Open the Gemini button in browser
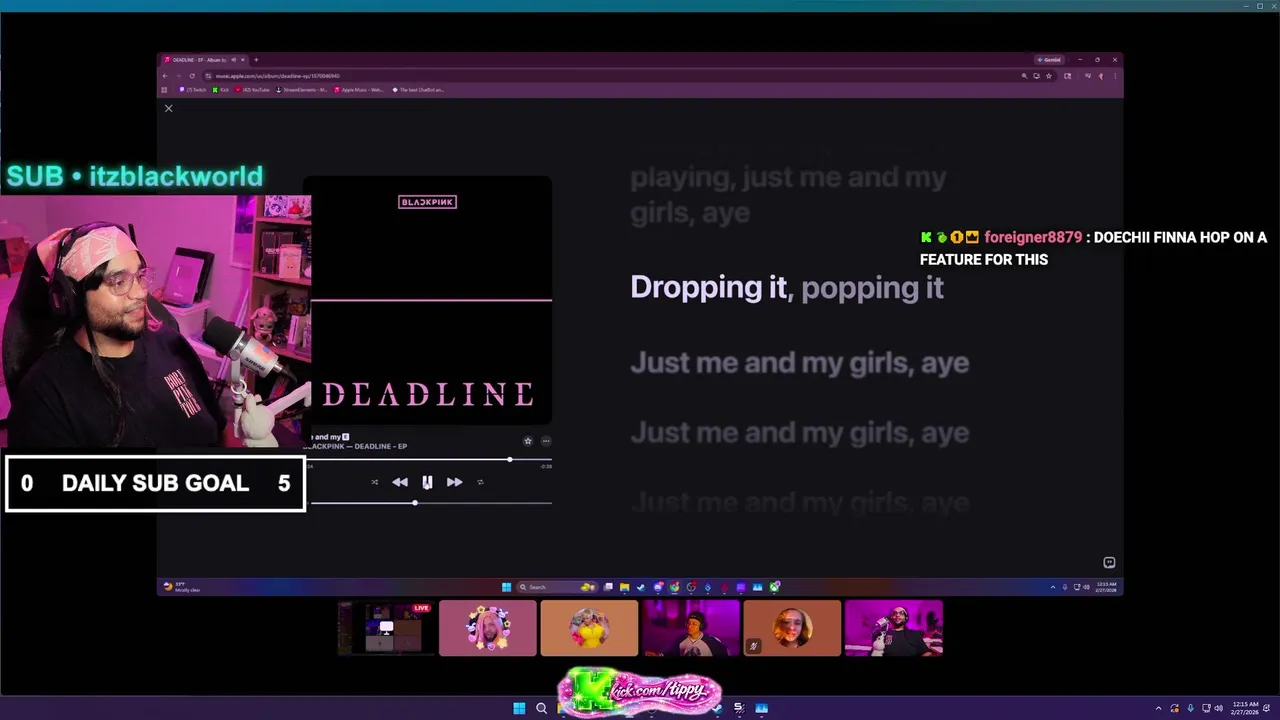The width and height of the screenshot is (1280, 720). [1049, 60]
